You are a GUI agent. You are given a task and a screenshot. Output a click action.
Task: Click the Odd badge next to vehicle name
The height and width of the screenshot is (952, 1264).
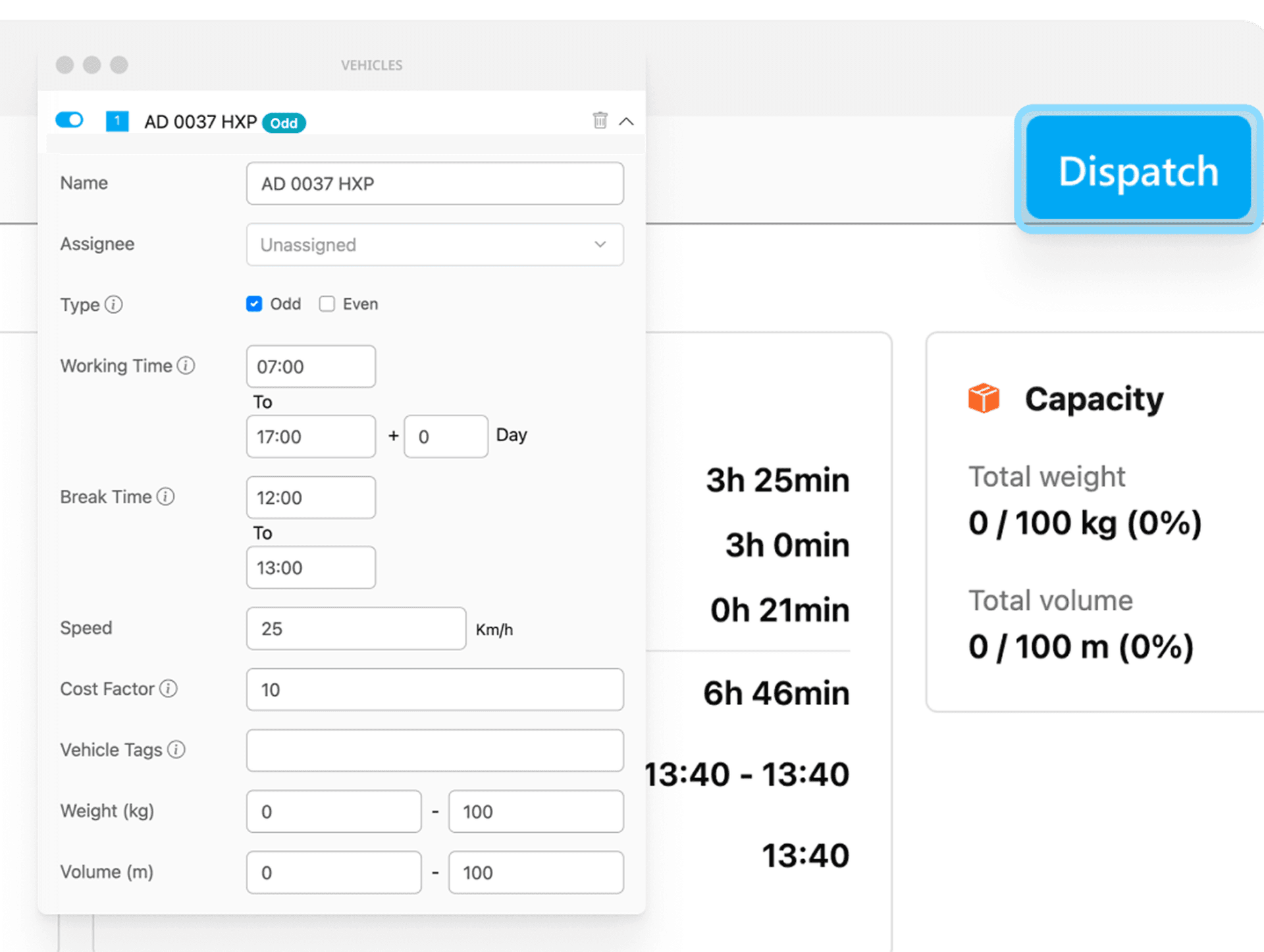click(283, 122)
